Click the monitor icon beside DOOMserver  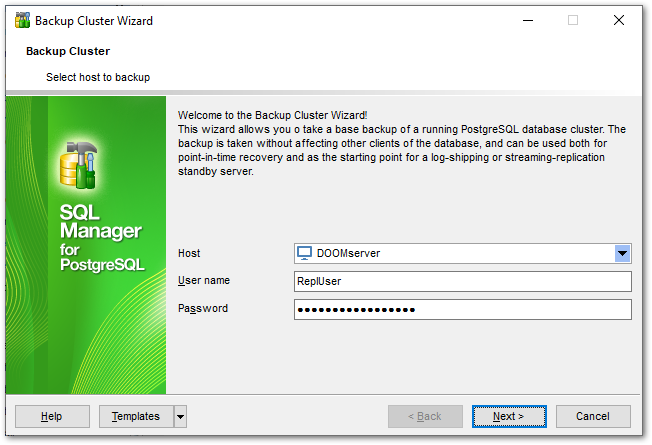[x=305, y=253]
